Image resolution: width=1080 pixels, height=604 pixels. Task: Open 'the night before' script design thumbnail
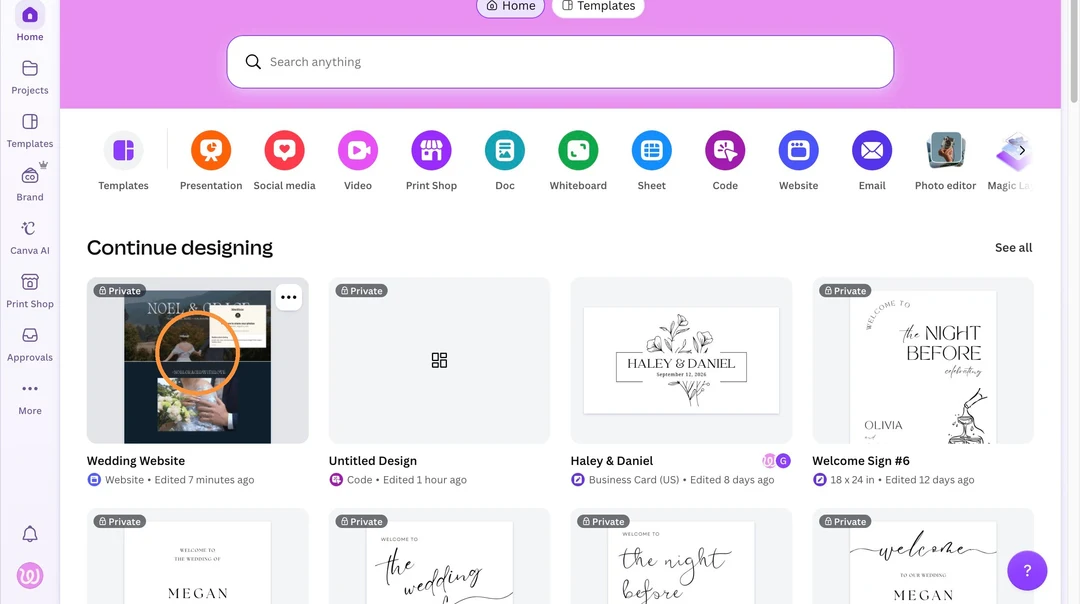681,556
